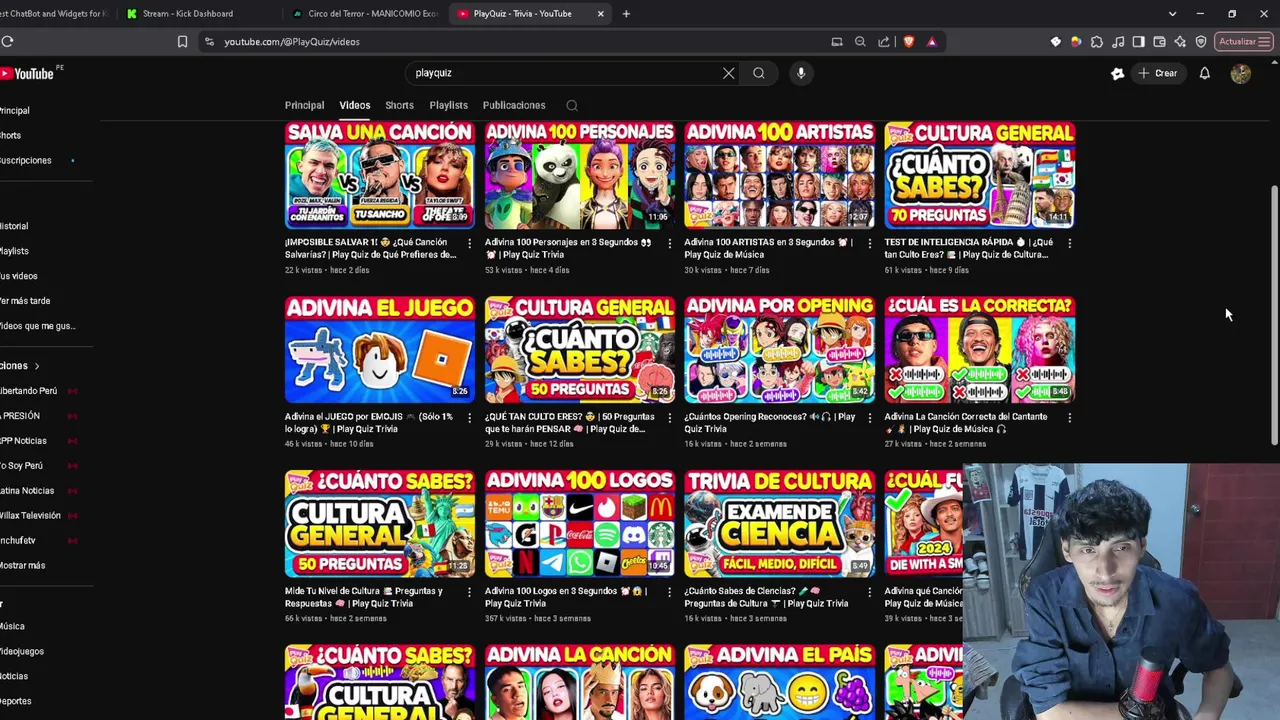Open site settings icon in the address bar

tap(209, 41)
